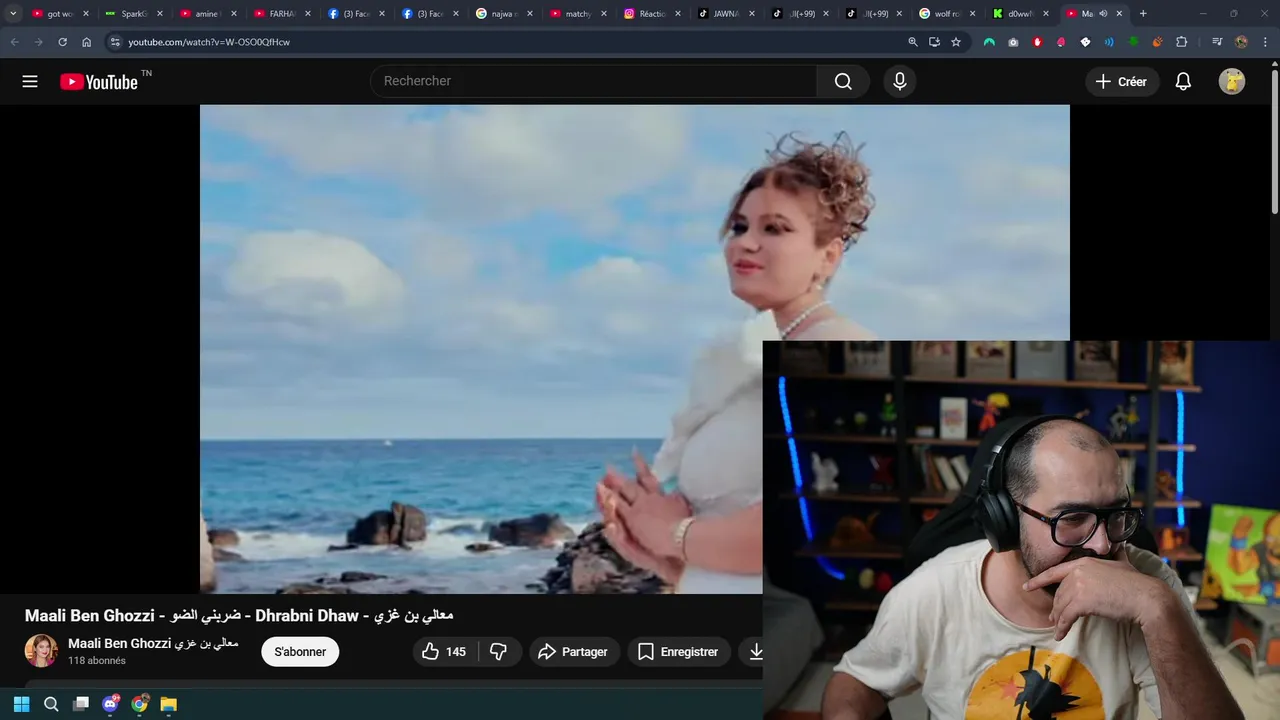
Task: Subscribe with the S'abonner button
Action: 300,652
